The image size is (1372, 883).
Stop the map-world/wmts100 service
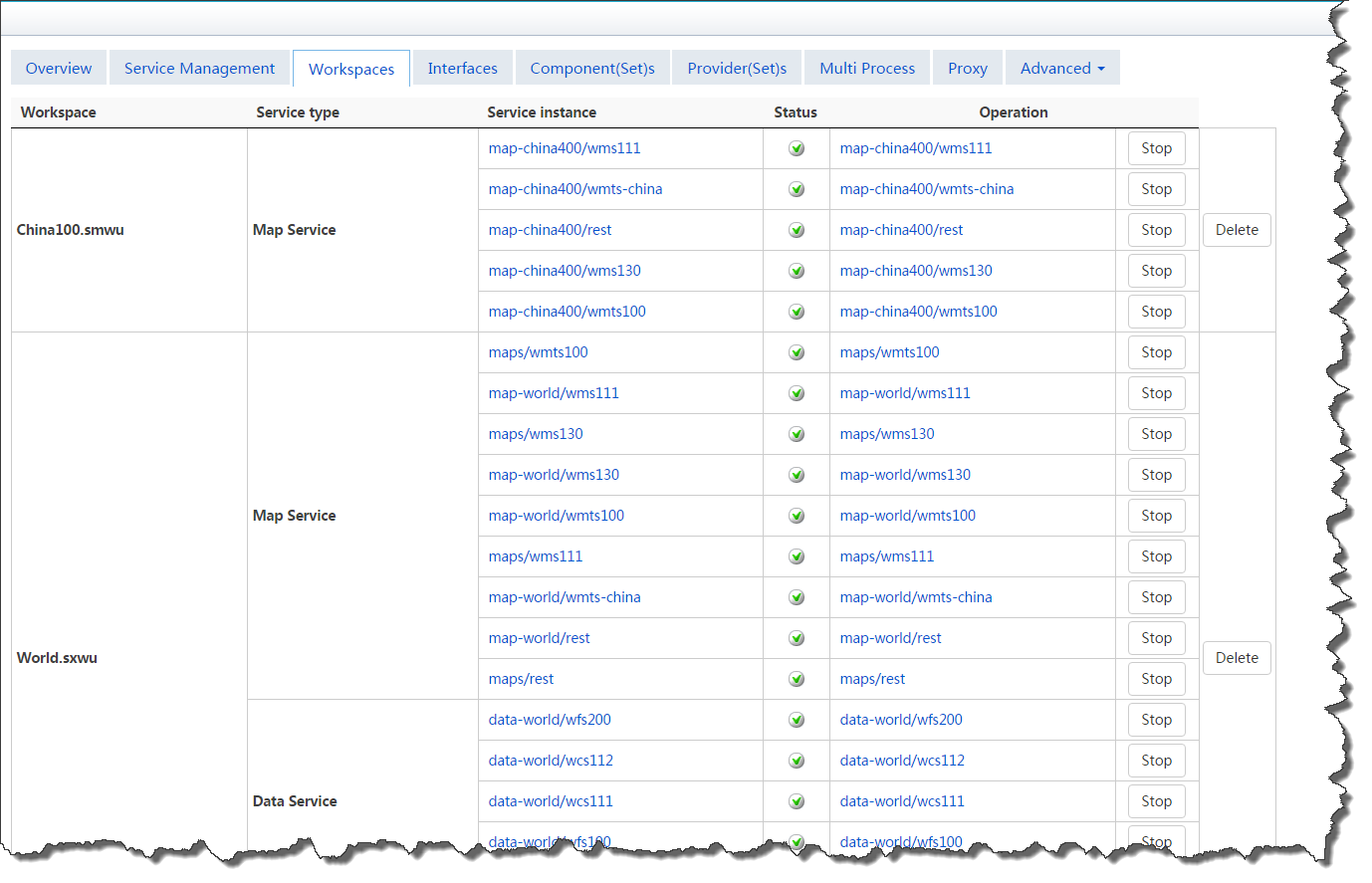click(1156, 516)
